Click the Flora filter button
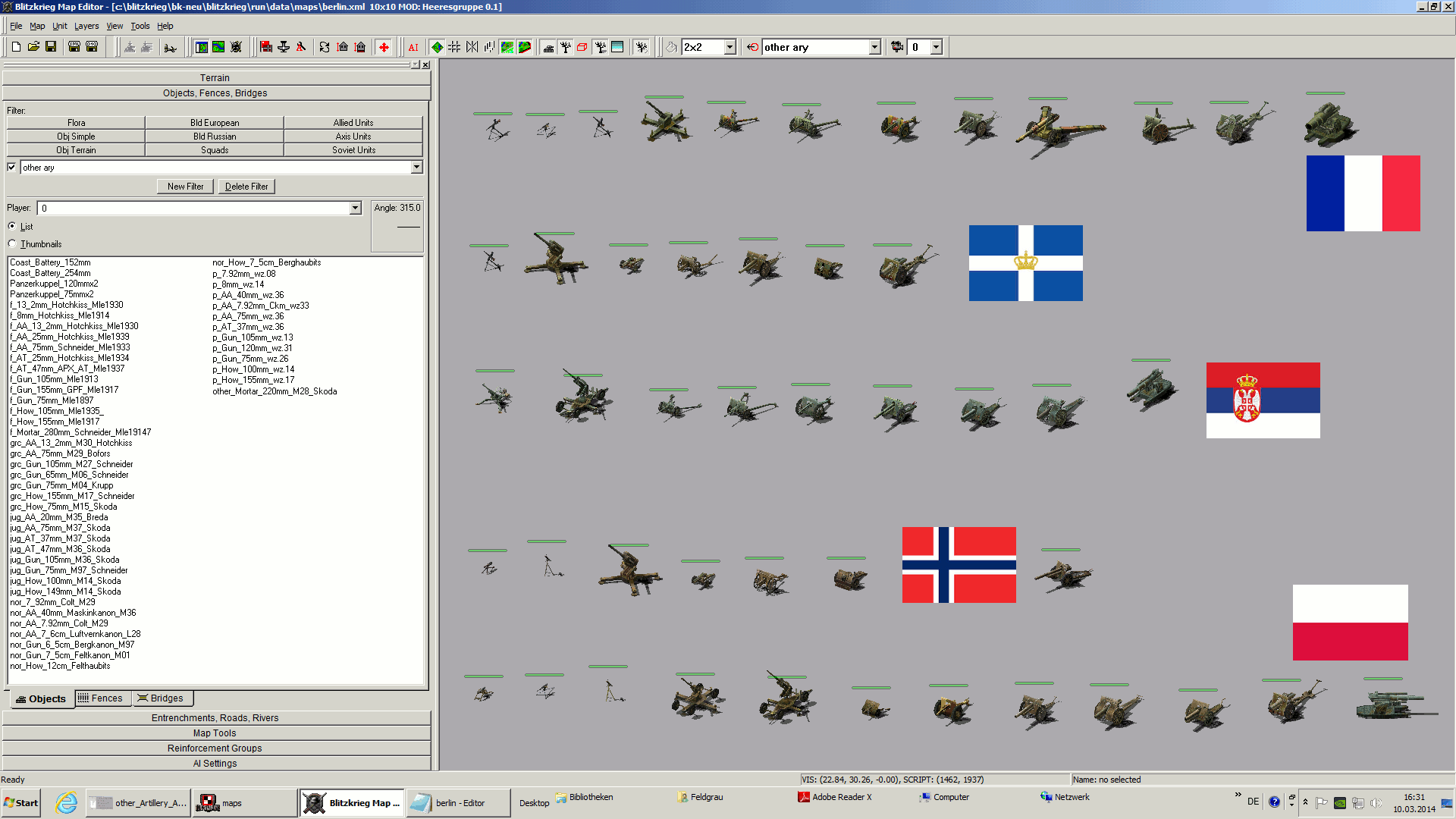Viewport: 1456px width, 819px height. (76, 123)
